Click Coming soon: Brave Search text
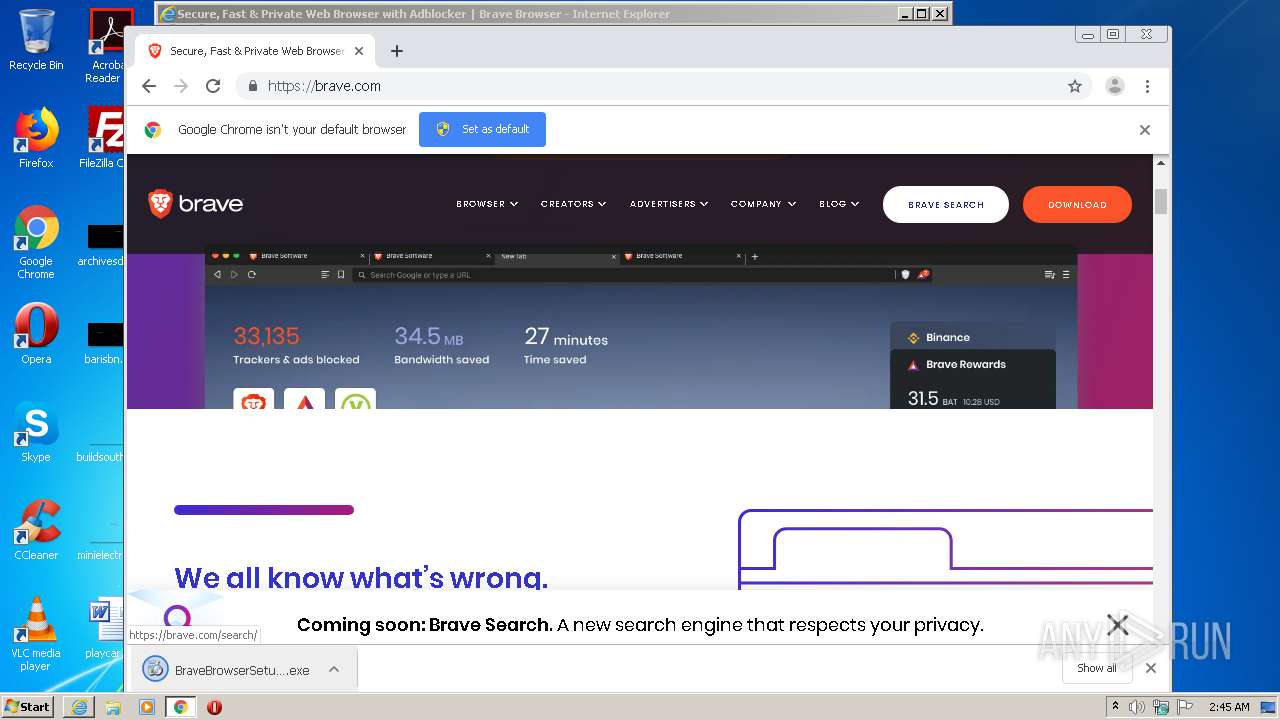 coord(424,625)
